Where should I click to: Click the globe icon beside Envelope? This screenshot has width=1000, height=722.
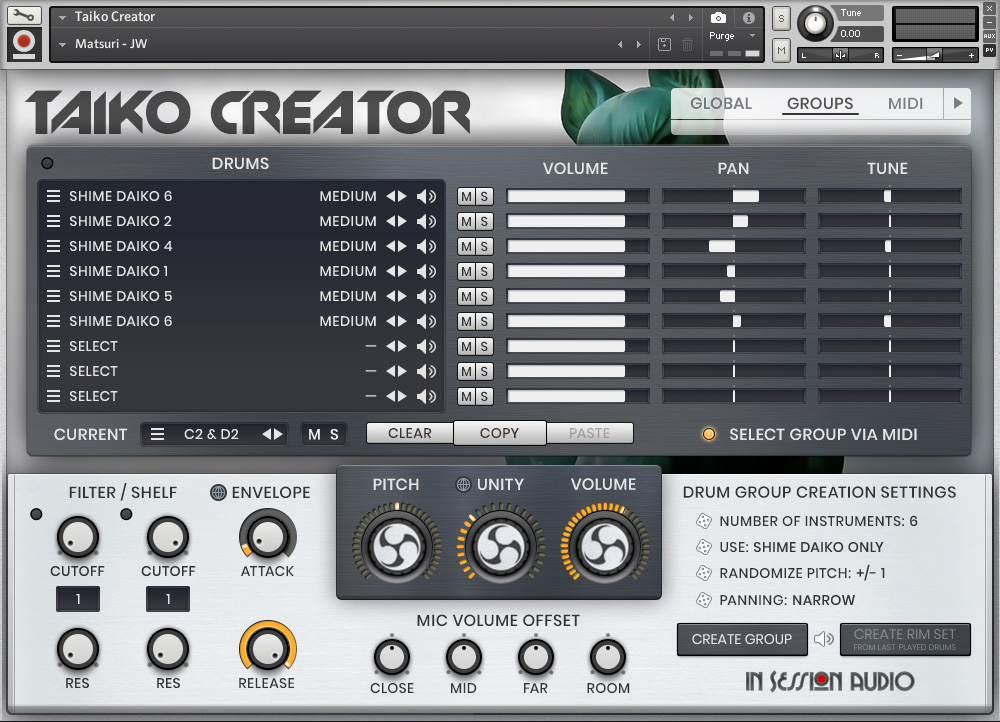point(218,492)
